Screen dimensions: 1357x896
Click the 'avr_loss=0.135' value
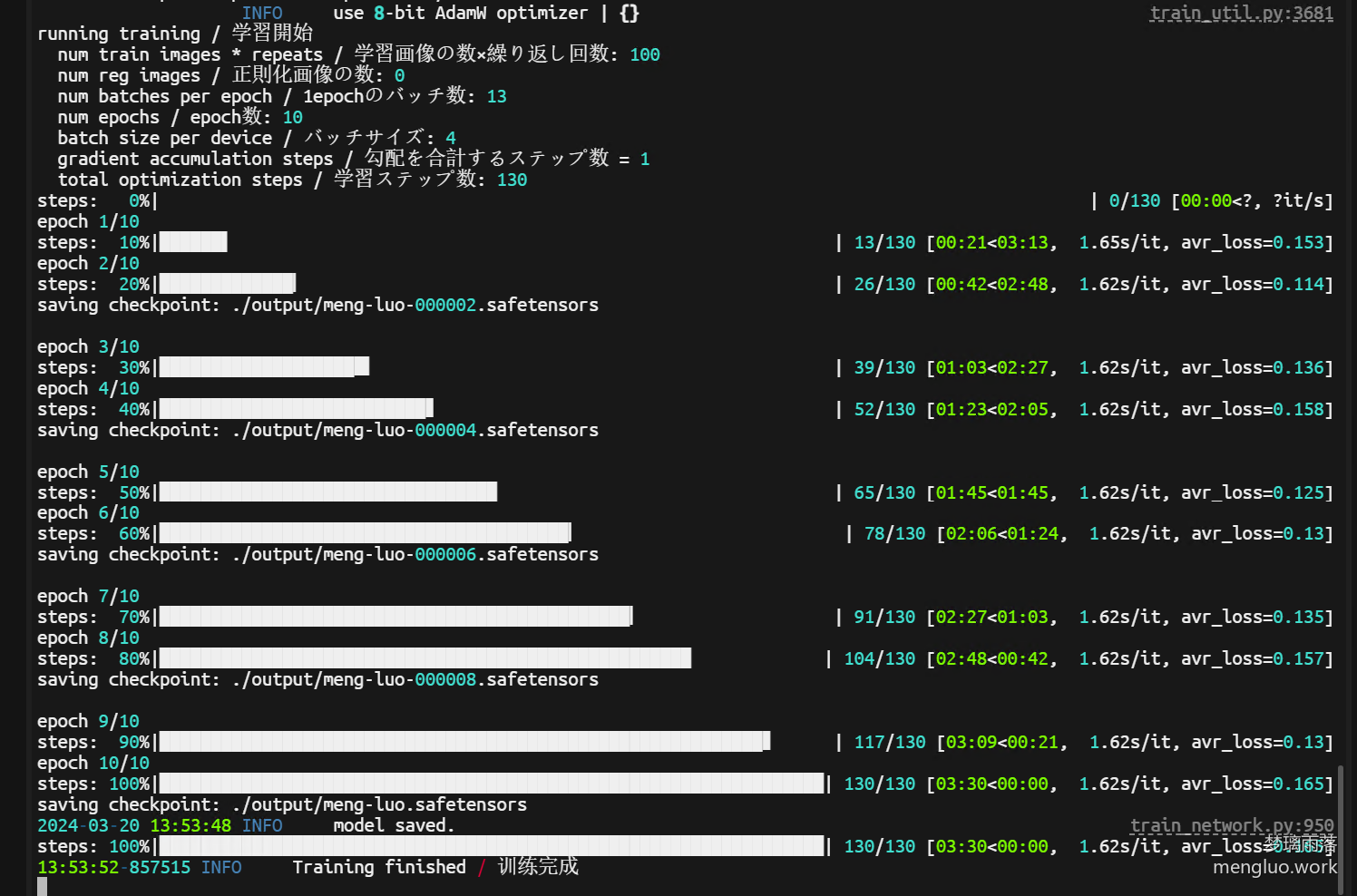1253,617
